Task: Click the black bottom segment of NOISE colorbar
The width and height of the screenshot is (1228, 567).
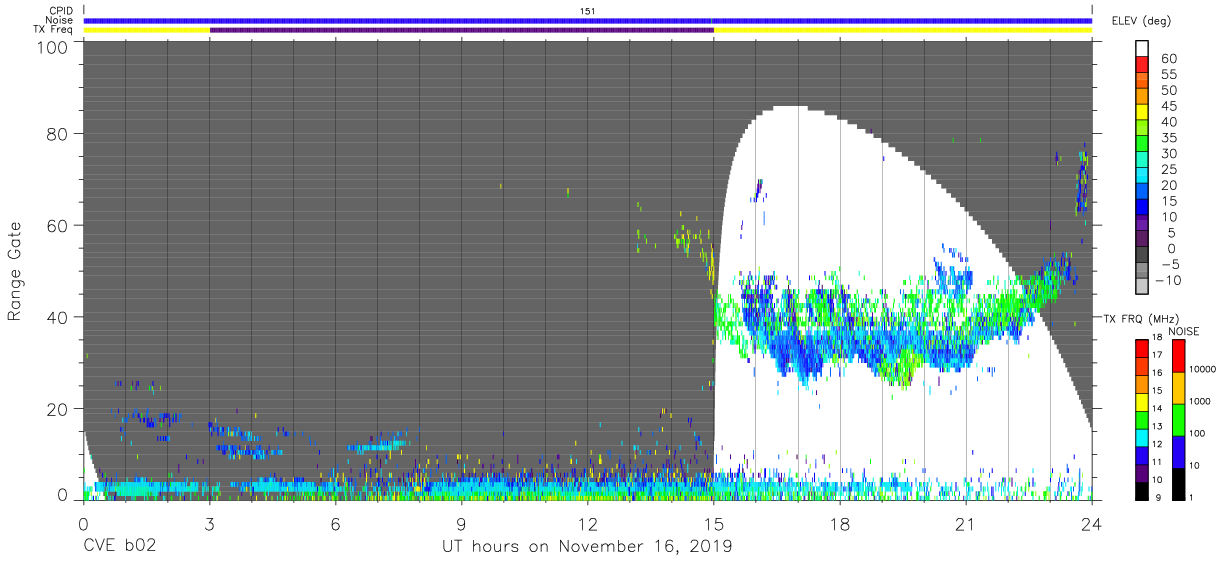Action: click(1177, 483)
